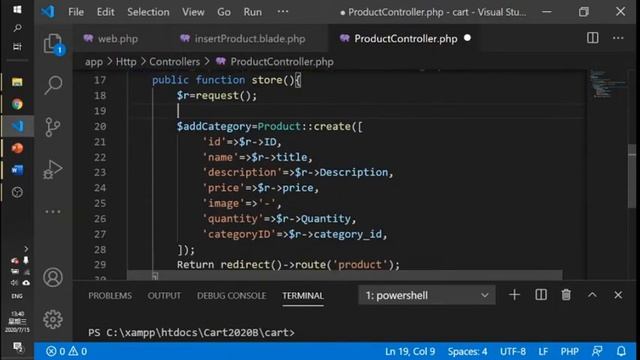640x360 pixels.
Task: Click the 'Http' breadcrumb
Action: [x=126, y=62]
